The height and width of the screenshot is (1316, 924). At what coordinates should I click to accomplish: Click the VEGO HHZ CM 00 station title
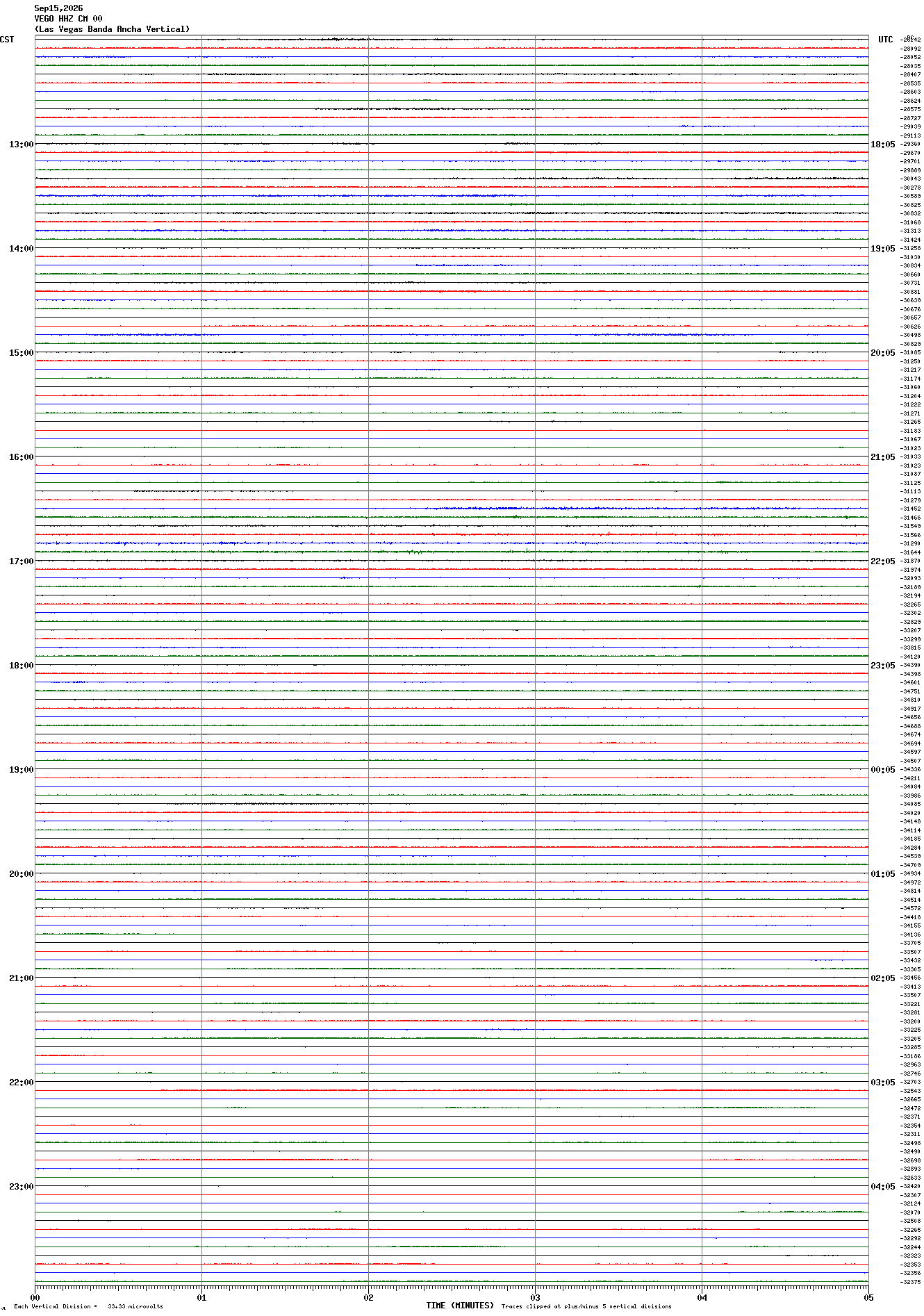(68, 19)
